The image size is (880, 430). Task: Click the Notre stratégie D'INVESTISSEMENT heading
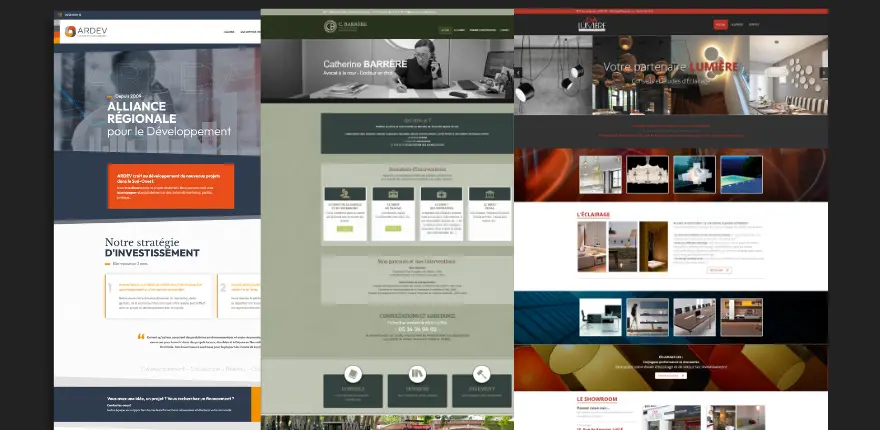tap(152, 248)
